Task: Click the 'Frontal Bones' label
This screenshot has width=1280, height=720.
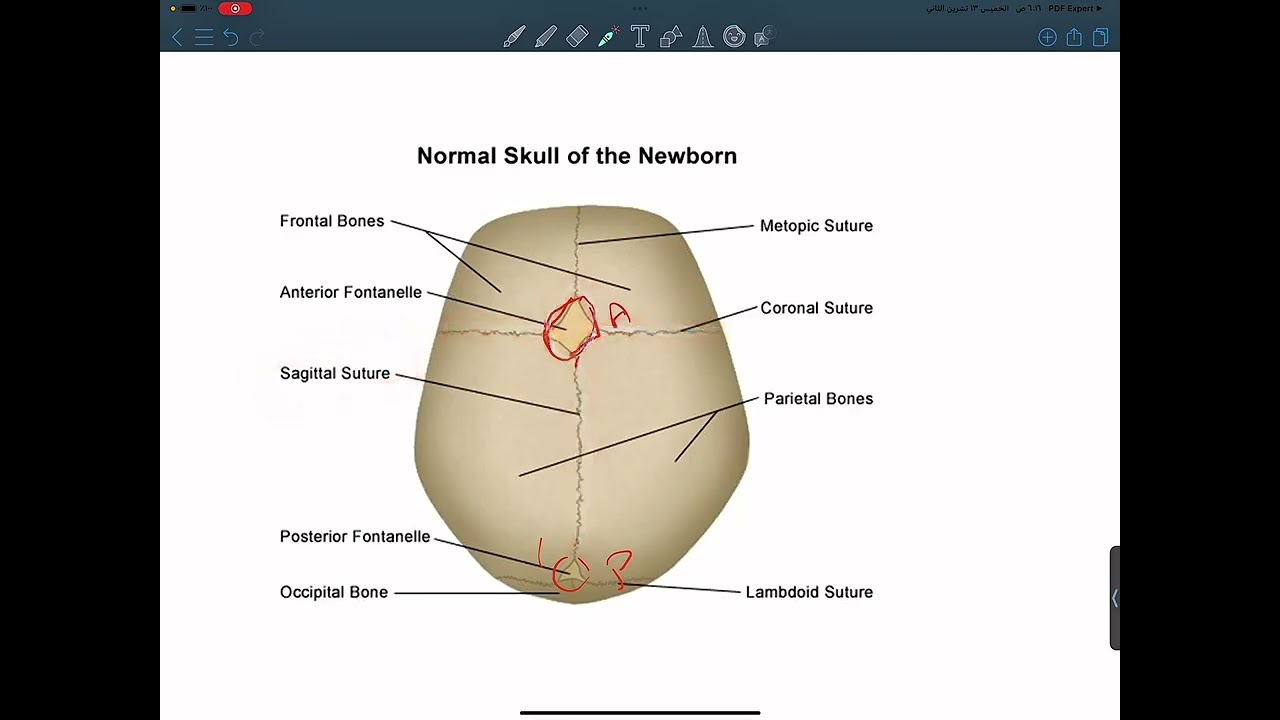Action: pyautogui.click(x=332, y=221)
